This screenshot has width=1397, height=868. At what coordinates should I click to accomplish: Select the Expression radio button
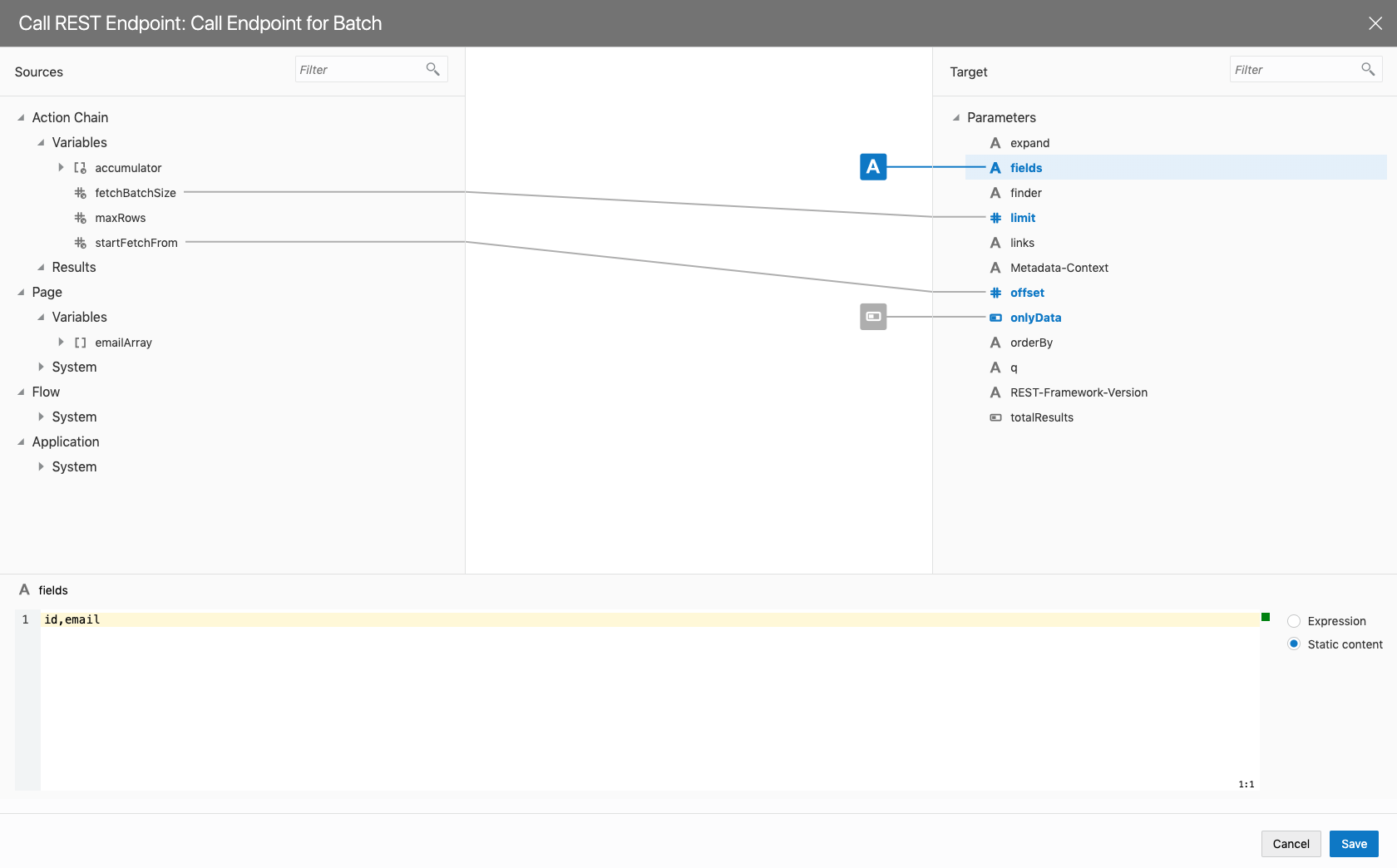coord(1294,621)
